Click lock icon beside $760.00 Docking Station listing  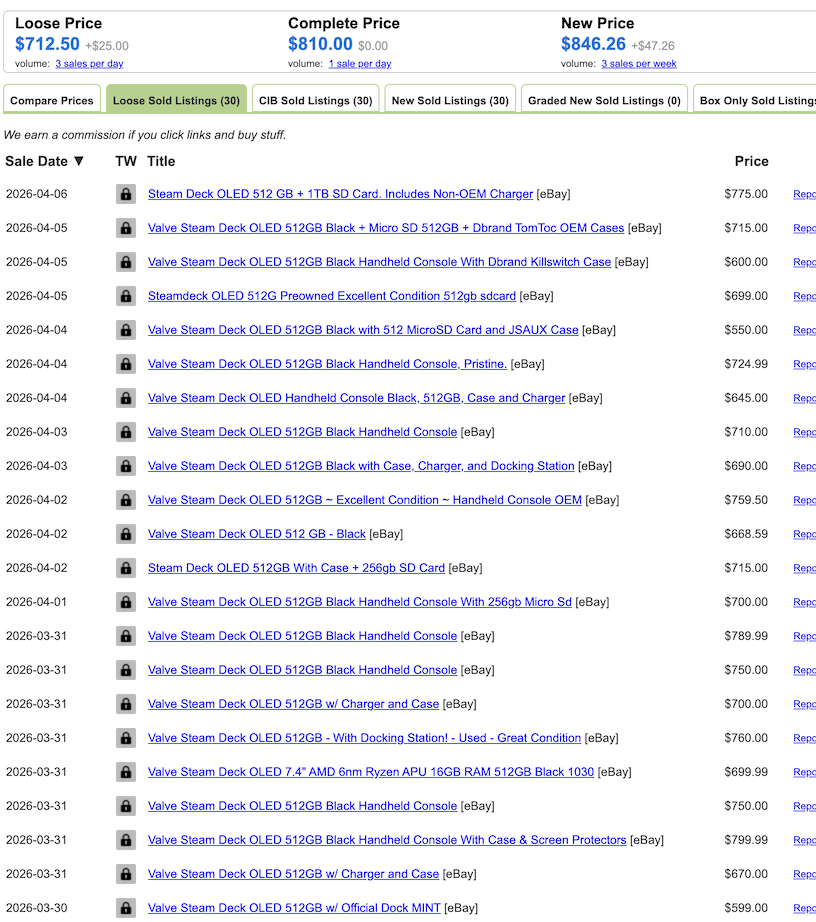point(126,738)
